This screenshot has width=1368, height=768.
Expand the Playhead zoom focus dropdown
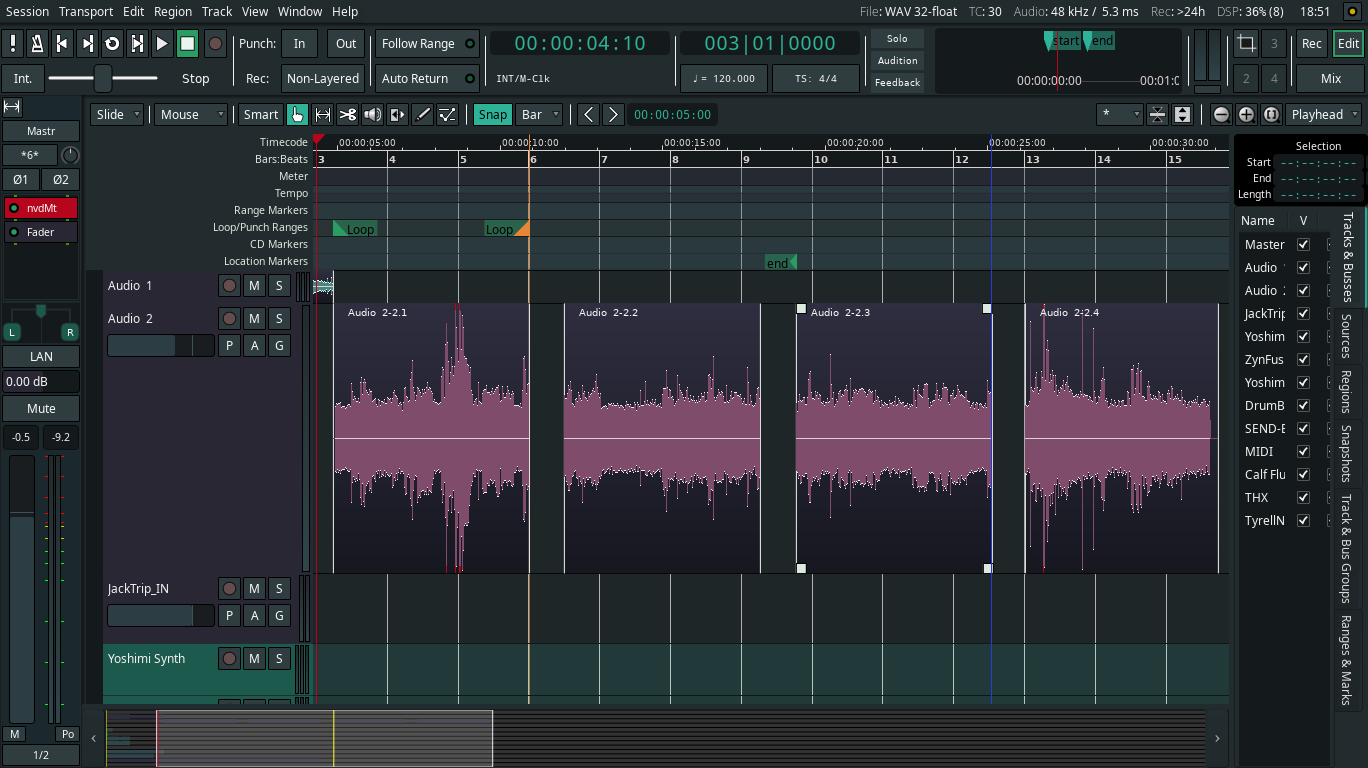point(1324,115)
